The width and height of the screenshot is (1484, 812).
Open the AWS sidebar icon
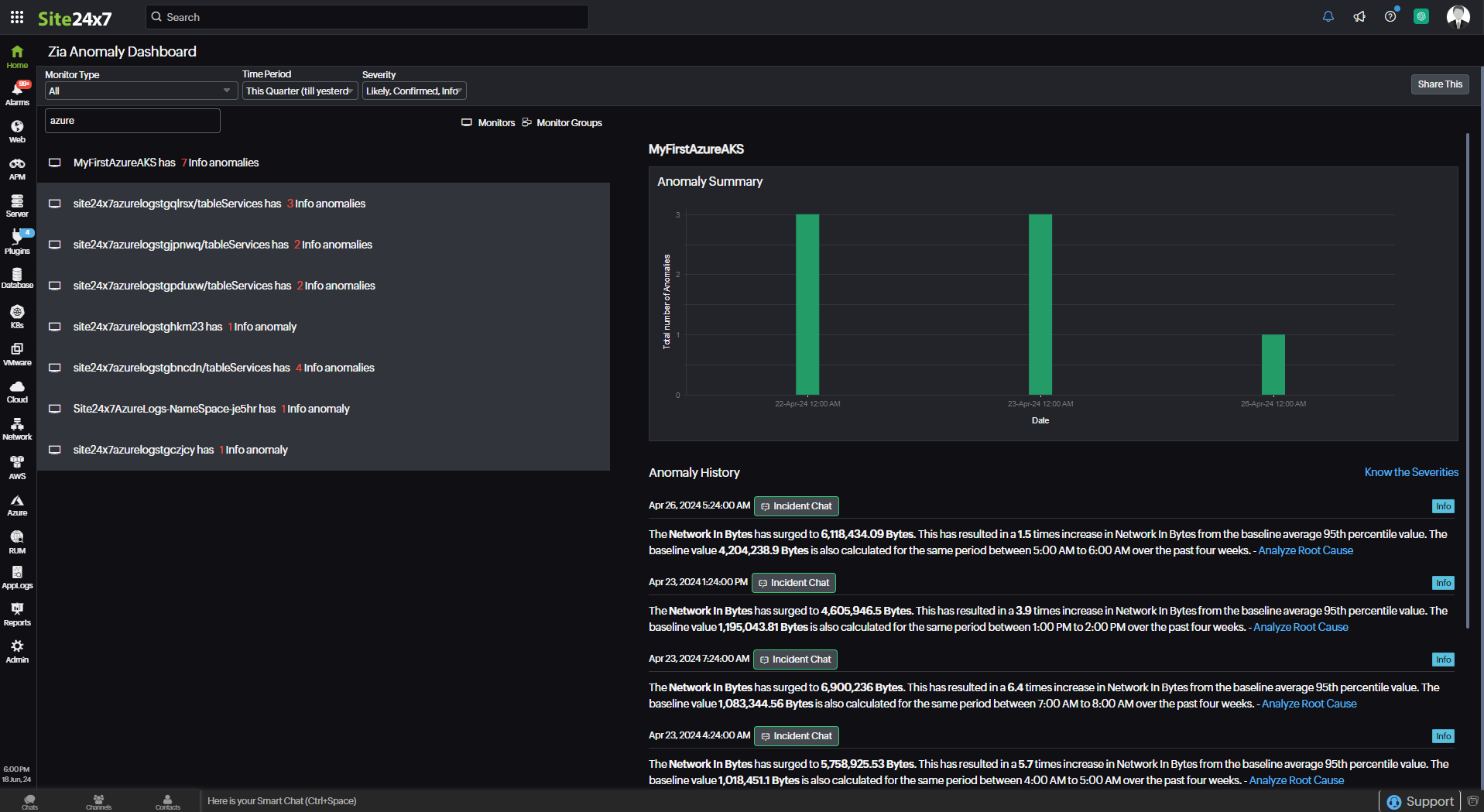point(17,467)
